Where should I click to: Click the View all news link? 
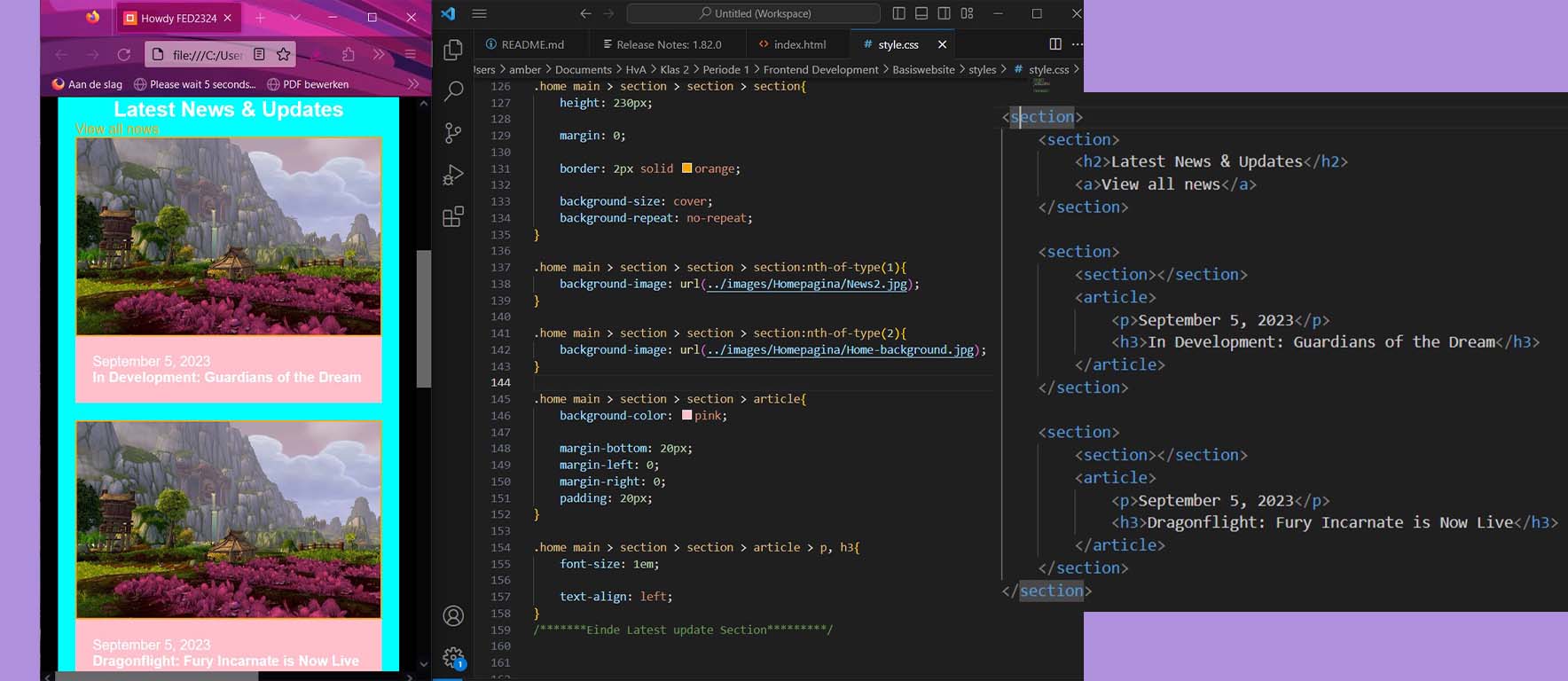click(x=117, y=129)
